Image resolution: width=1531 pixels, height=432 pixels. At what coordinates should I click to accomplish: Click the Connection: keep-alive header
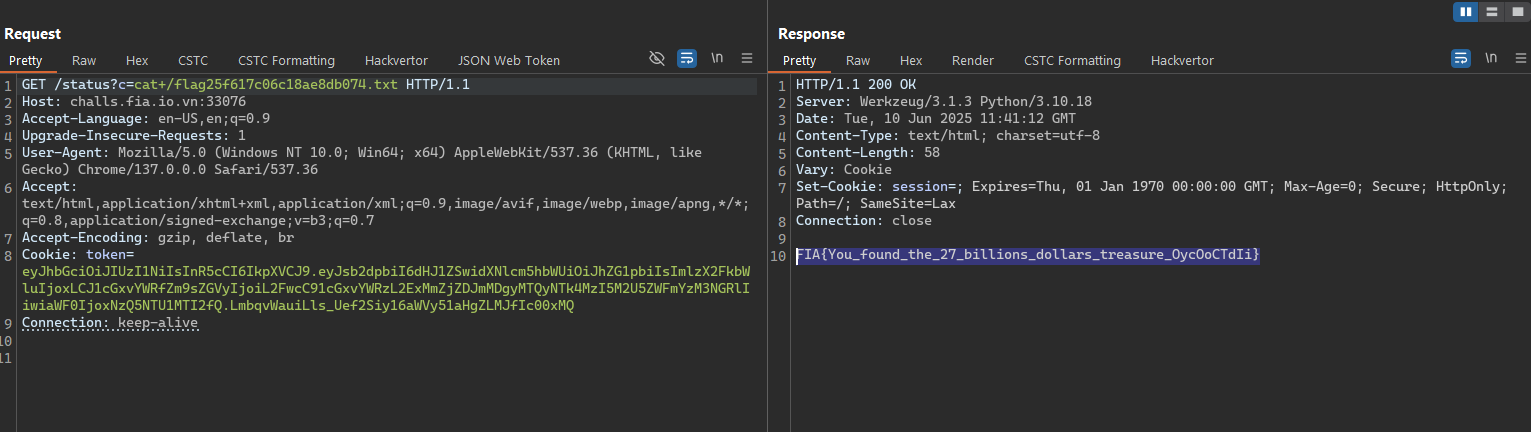pyautogui.click(x=110, y=323)
